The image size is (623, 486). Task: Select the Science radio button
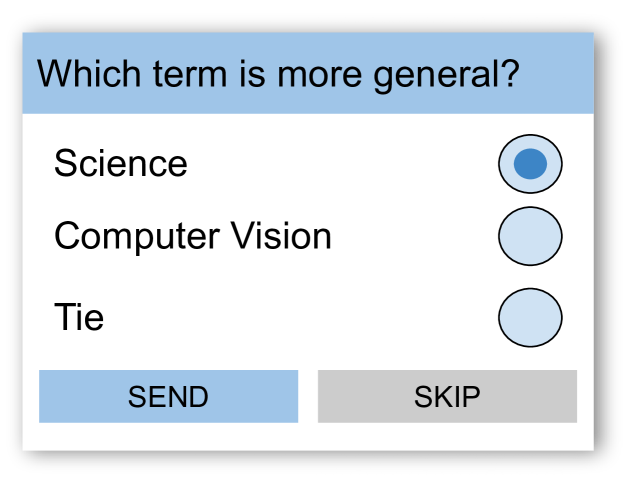click(530, 164)
